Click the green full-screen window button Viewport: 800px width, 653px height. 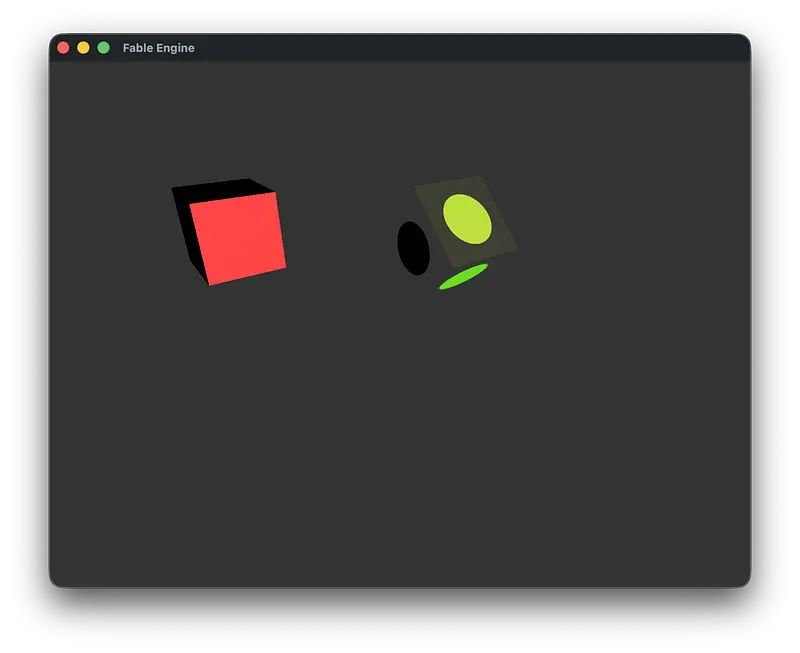click(104, 48)
